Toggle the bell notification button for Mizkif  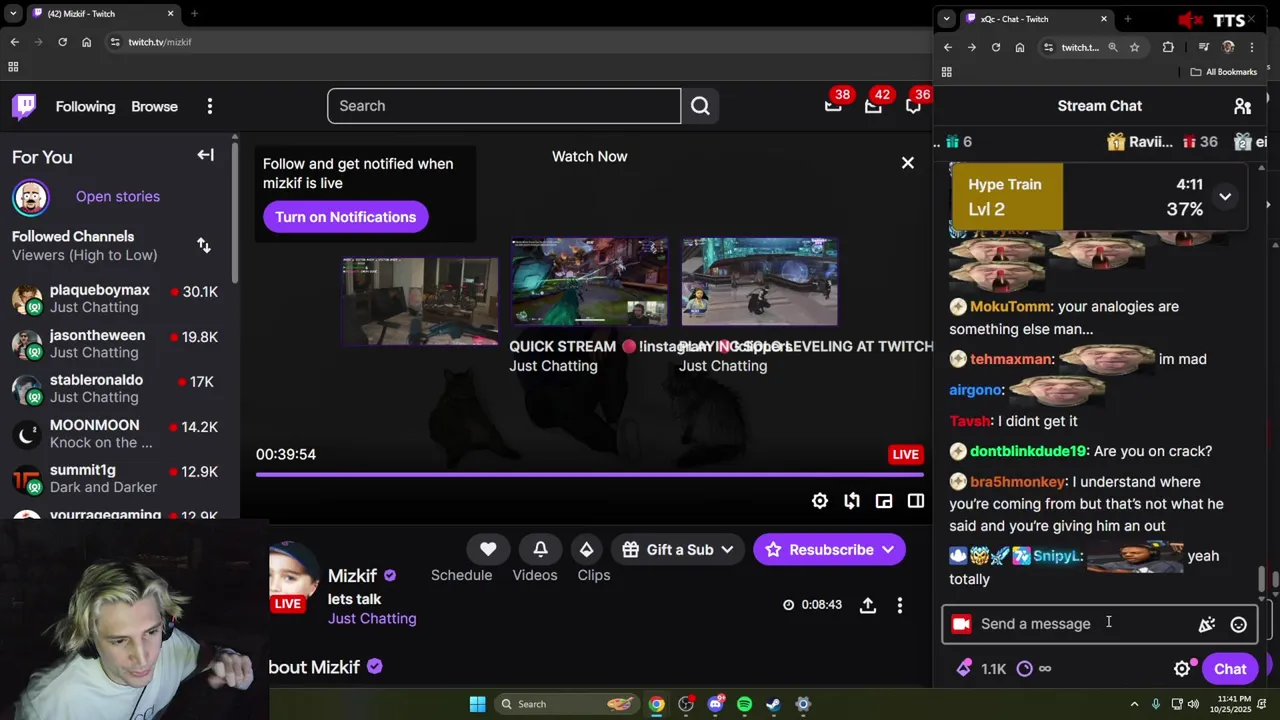540,549
